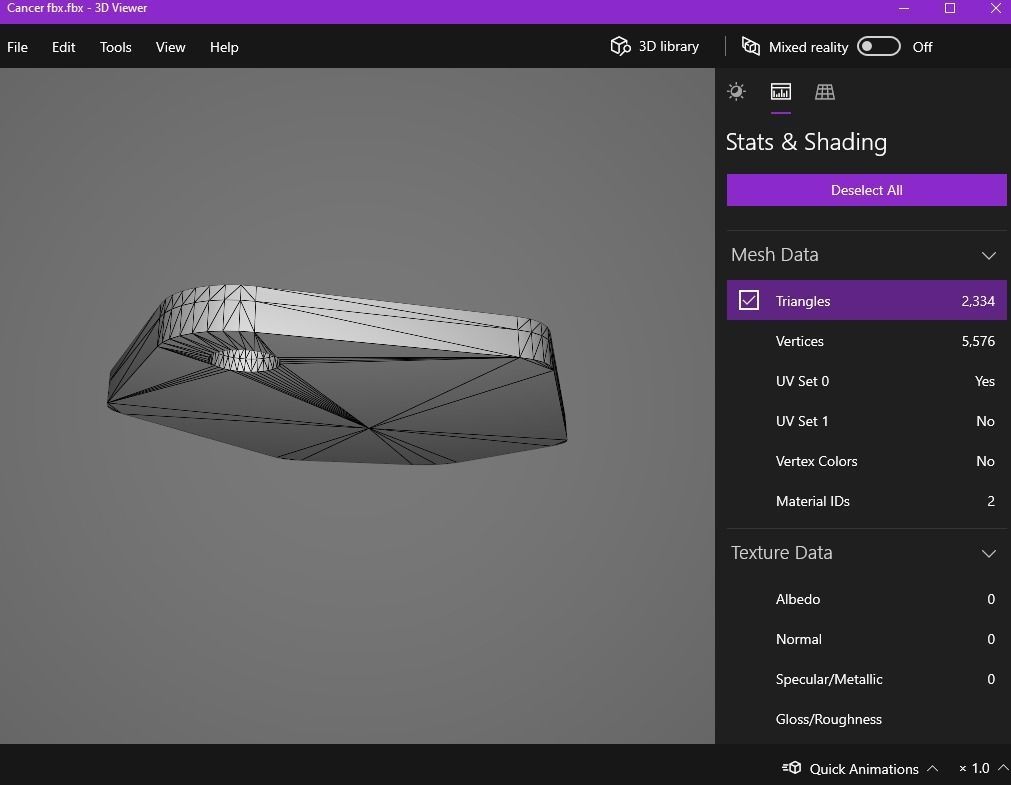Click the Triangles count 2,334
Viewport: 1011px width, 785px height.
[x=977, y=301]
